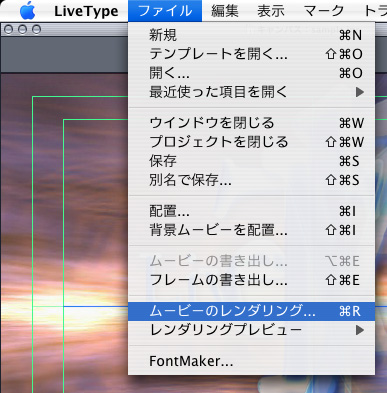Choose 背景ムービーを配置... entry
Viewport: 387px width, 393px height.
pos(252,230)
